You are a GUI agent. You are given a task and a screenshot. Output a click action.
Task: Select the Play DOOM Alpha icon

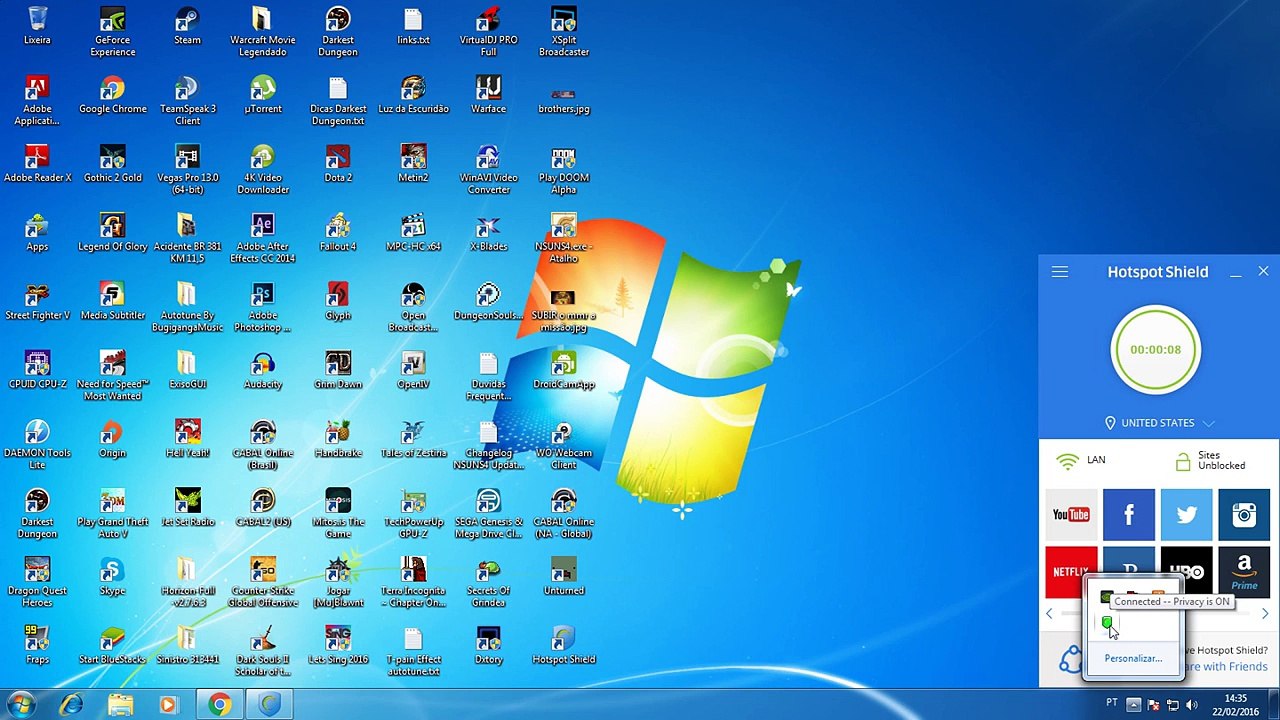click(x=563, y=169)
